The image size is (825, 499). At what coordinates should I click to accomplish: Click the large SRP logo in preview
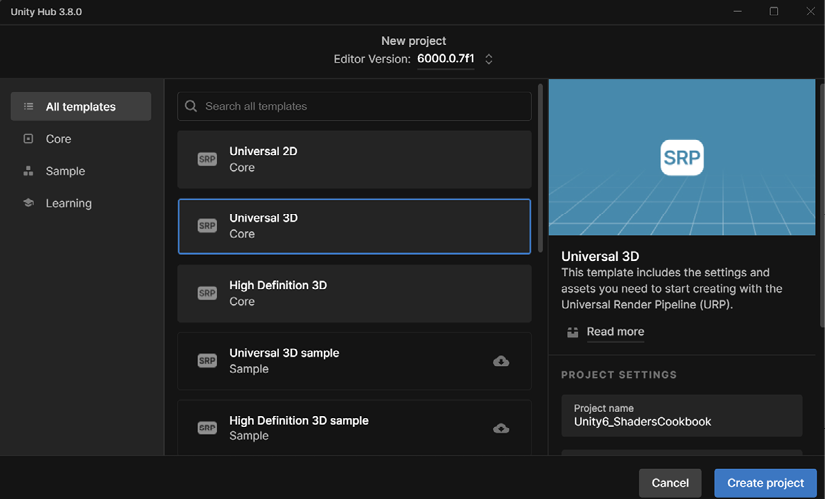682,157
